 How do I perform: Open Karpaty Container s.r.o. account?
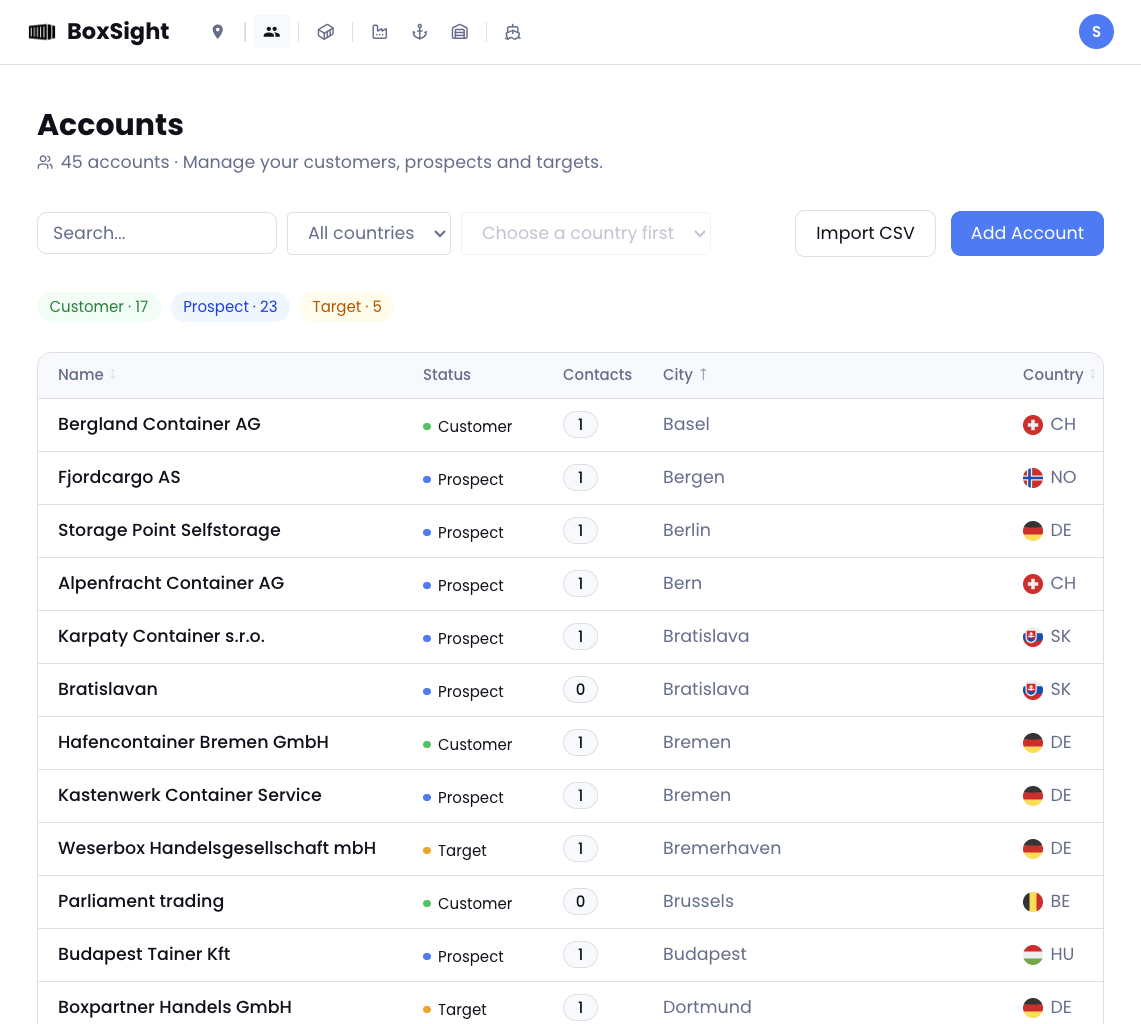coord(162,637)
